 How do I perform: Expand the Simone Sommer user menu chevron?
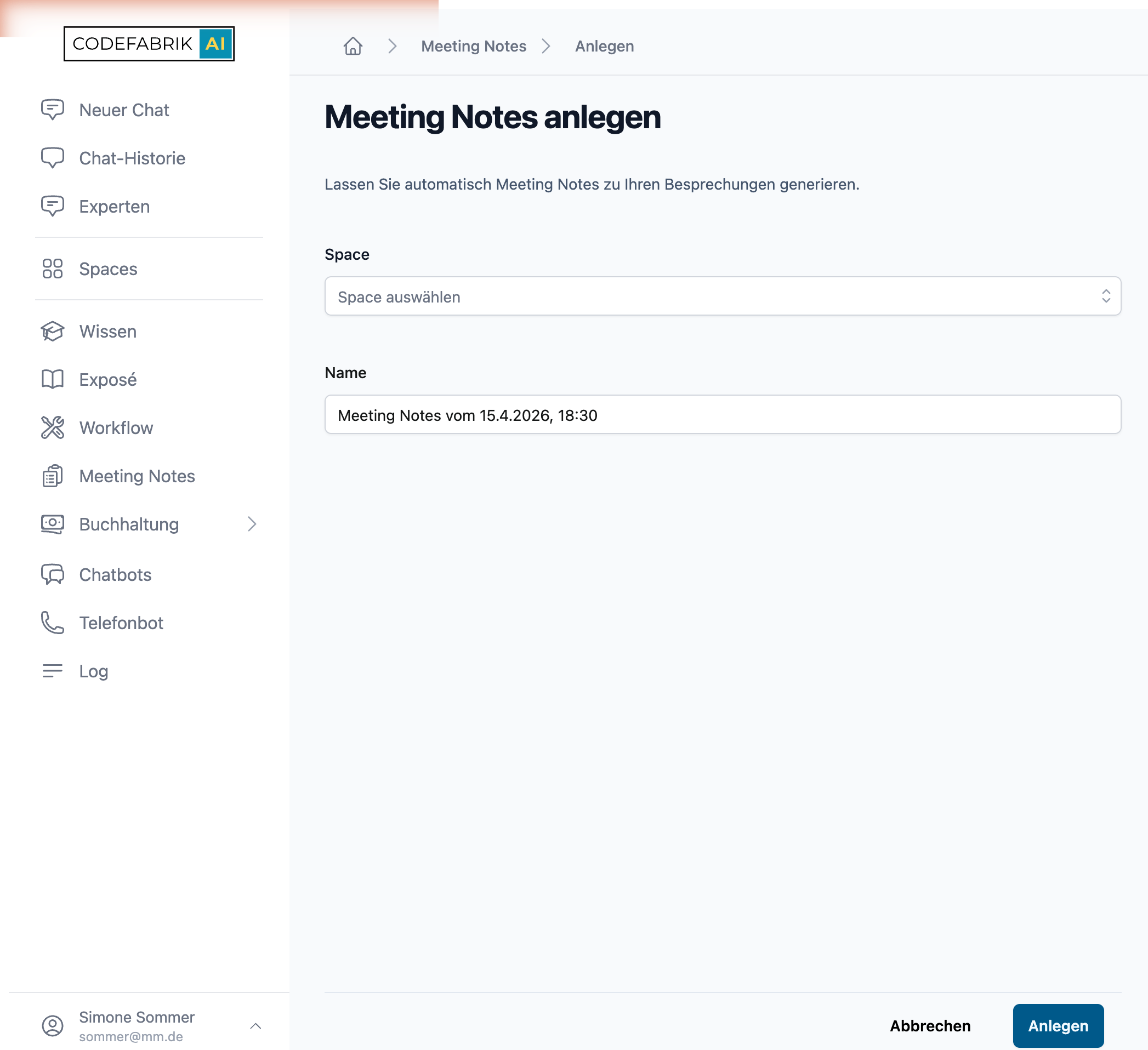click(255, 1026)
